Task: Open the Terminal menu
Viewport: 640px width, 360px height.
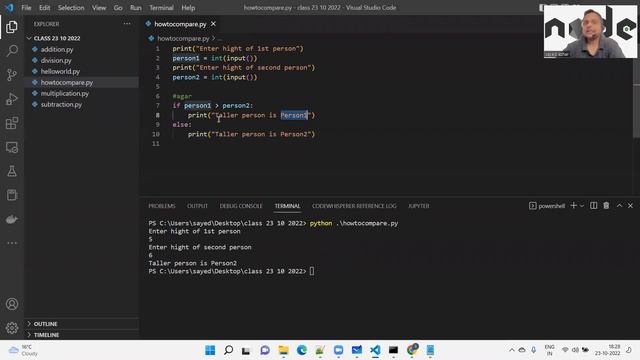Action: pyautogui.click(x=161, y=8)
